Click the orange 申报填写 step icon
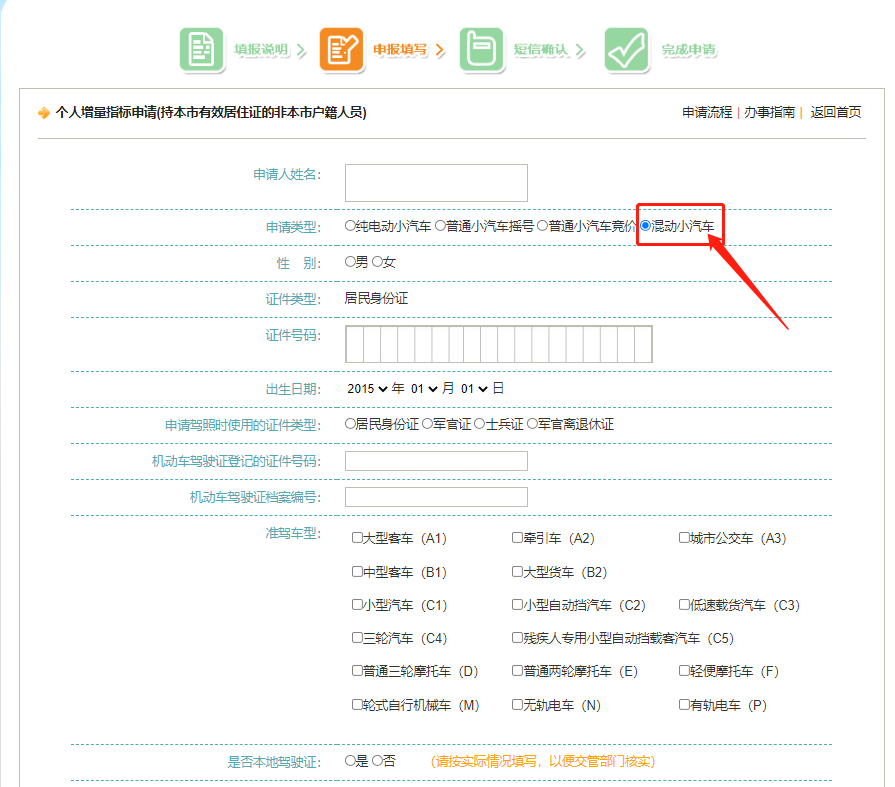The width and height of the screenshot is (895, 787). point(342,48)
